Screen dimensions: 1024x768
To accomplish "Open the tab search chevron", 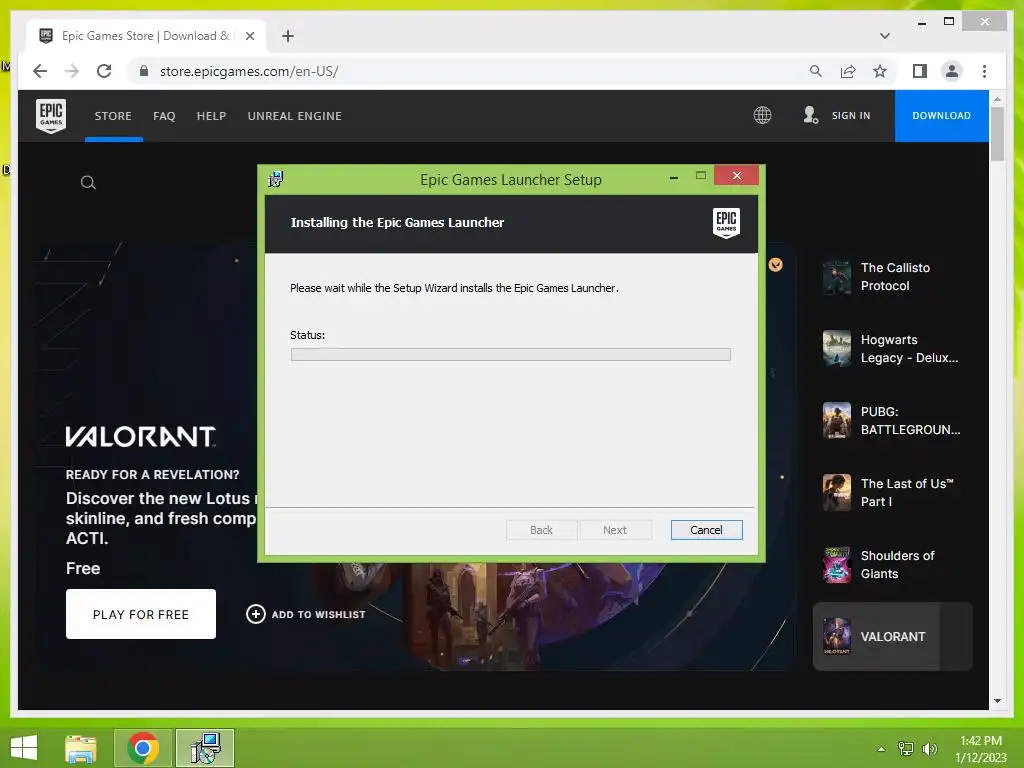I will 884,36.
